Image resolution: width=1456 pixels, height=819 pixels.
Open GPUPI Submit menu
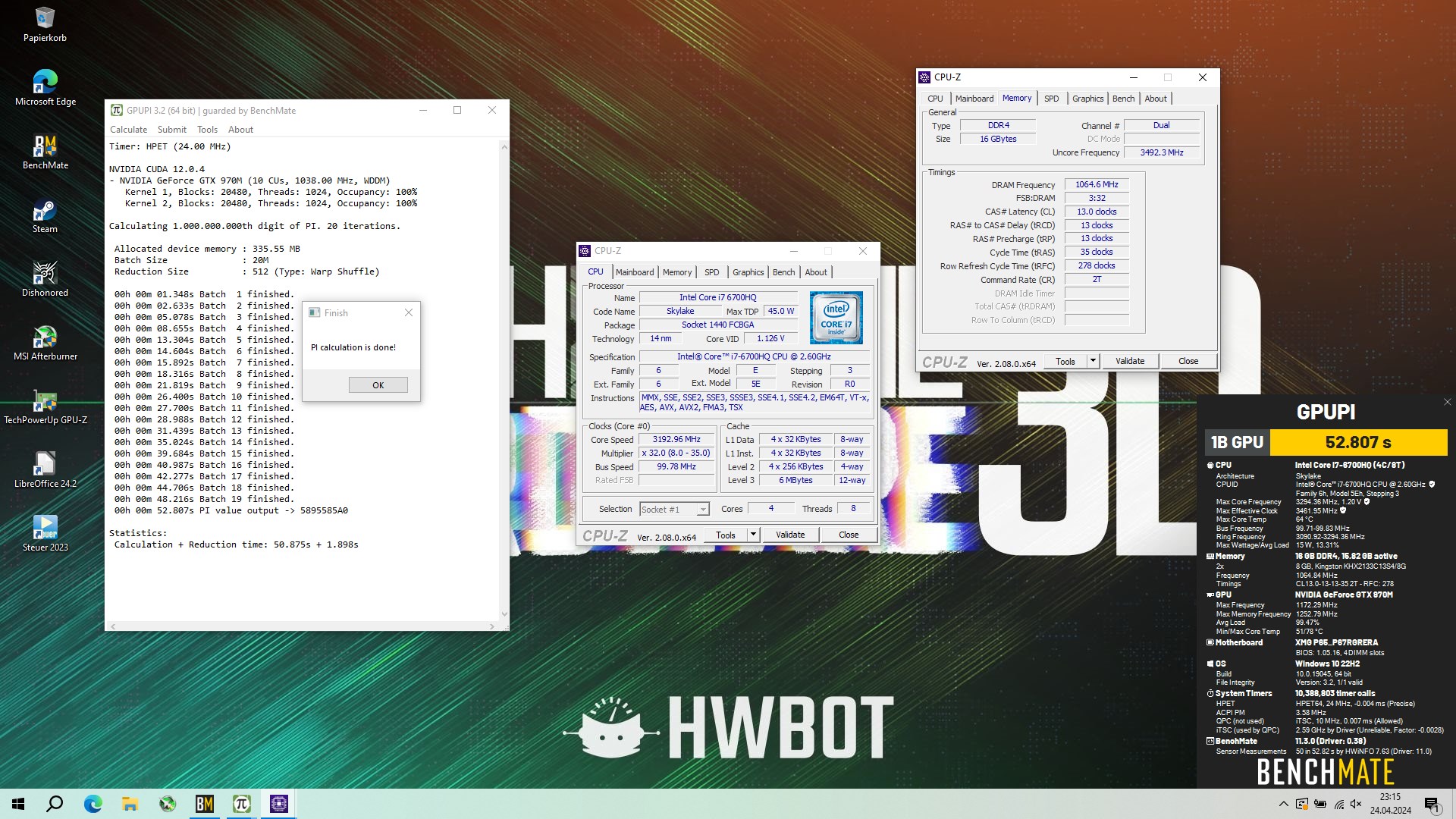(171, 130)
